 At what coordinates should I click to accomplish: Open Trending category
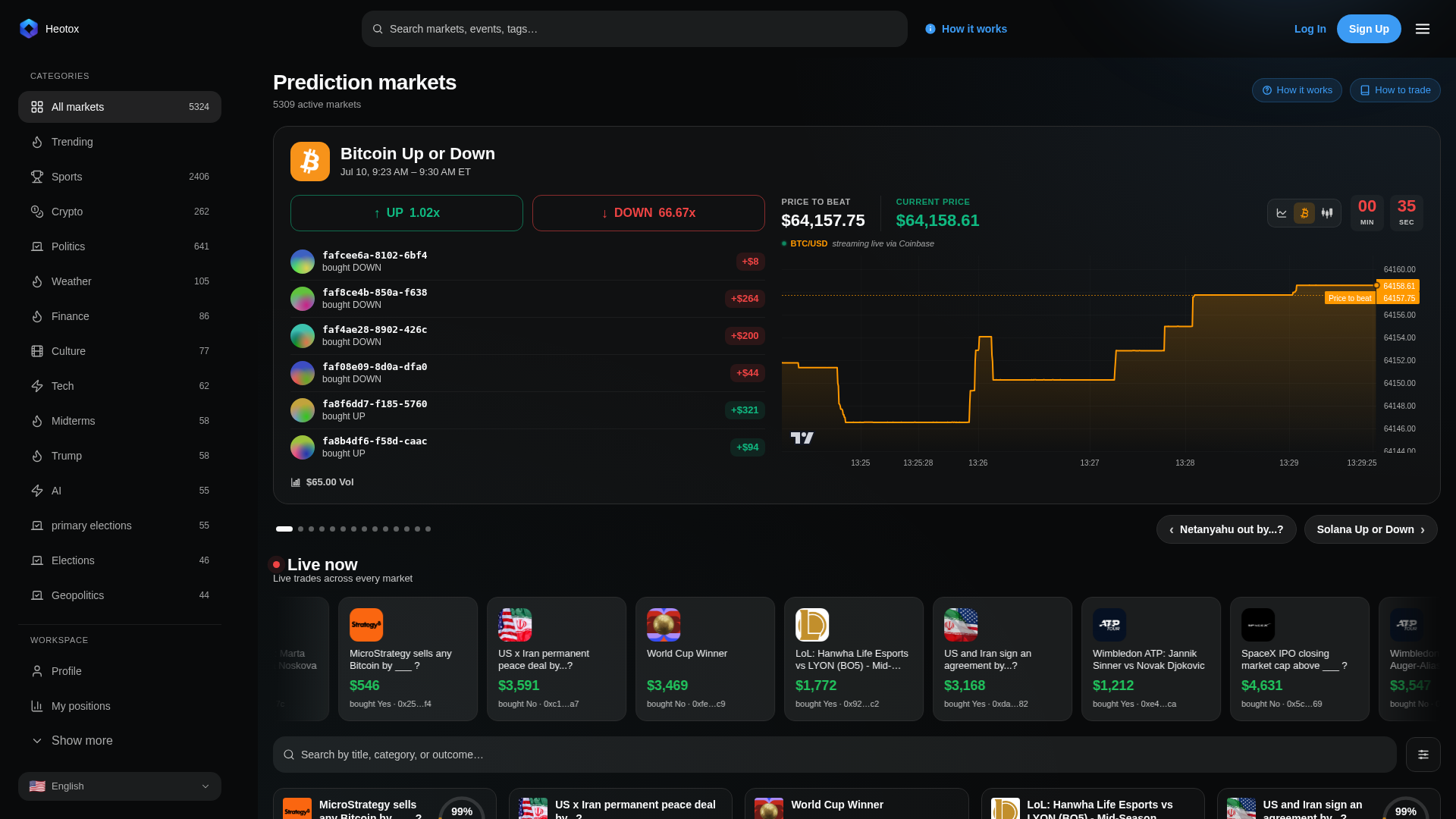(x=120, y=142)
